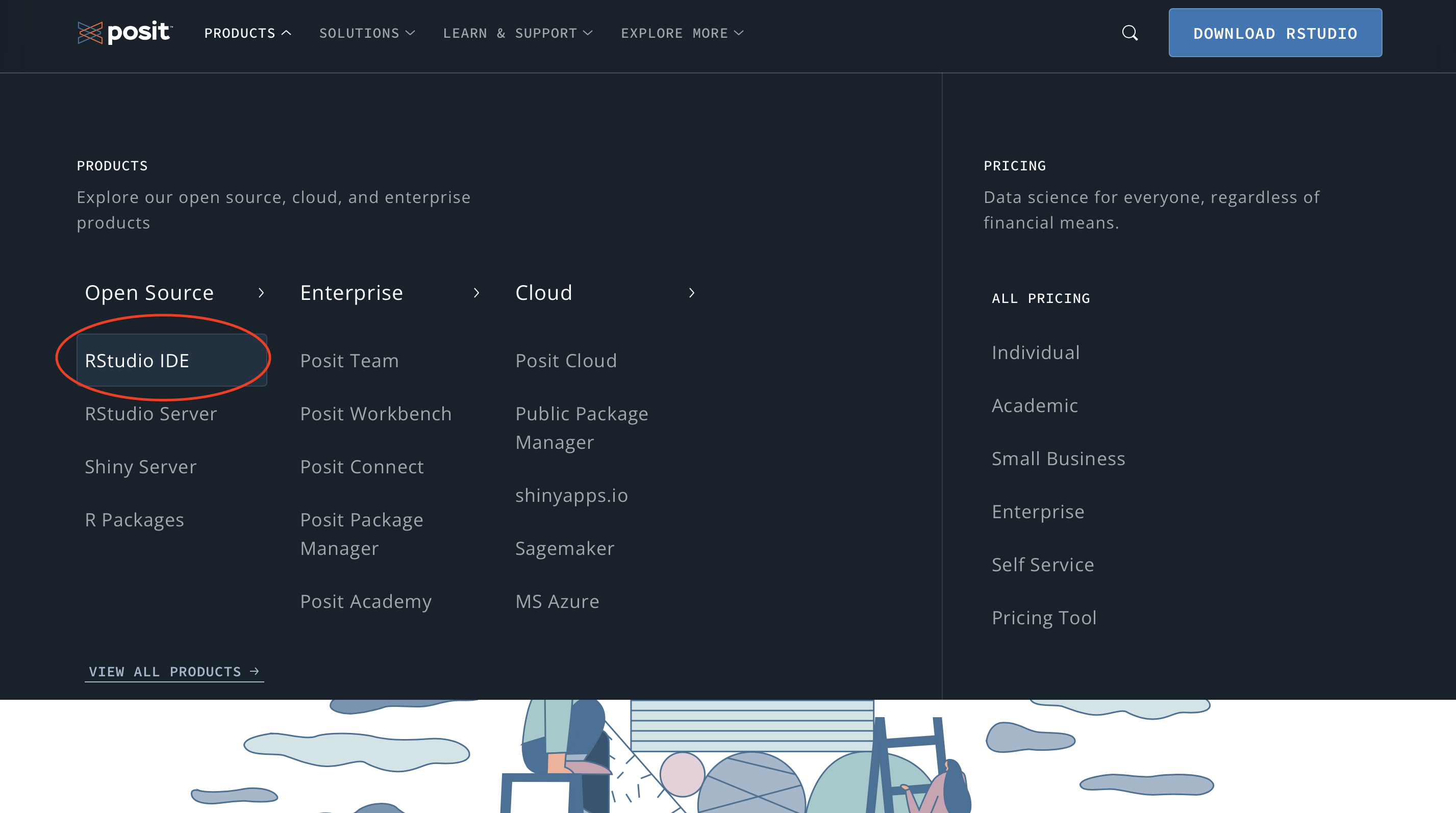
Task: Collapse the Products menu dropdown
Action: [247, 33]
